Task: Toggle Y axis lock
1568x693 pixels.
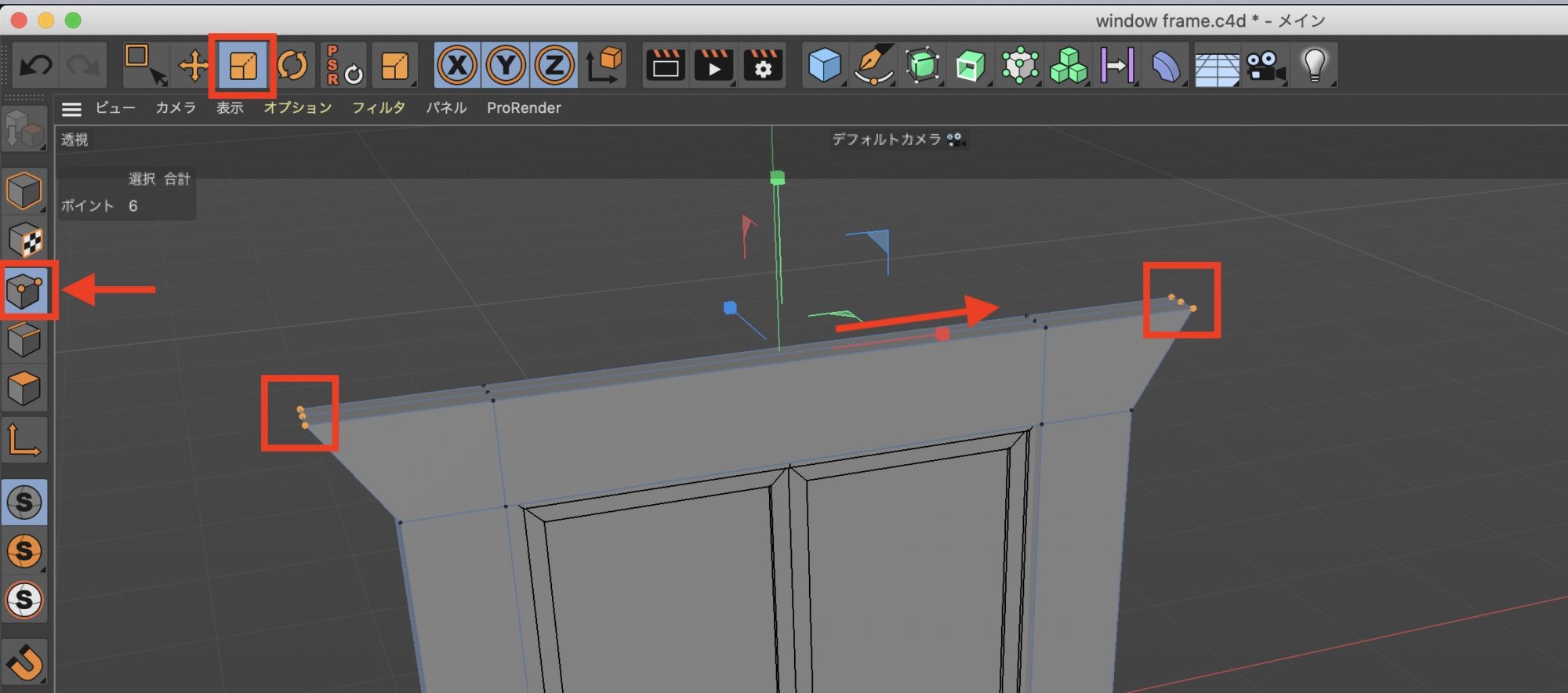Action: pos(506,66)
